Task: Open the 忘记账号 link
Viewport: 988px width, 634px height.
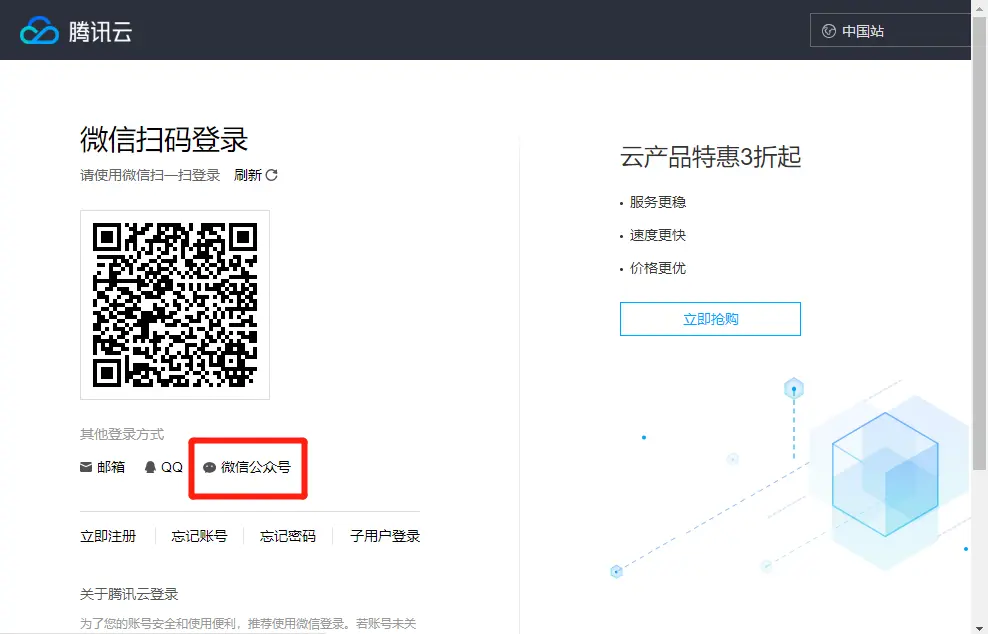Action: pyautogui.click(x=199, y=536)
